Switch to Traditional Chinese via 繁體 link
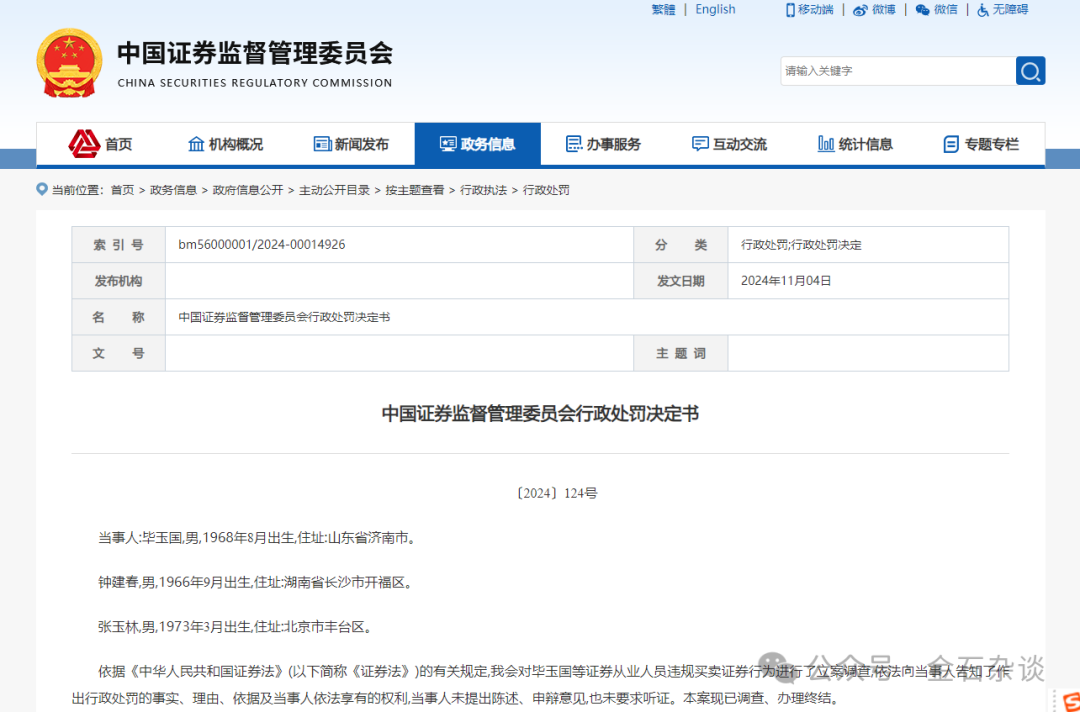 [663, 10]
